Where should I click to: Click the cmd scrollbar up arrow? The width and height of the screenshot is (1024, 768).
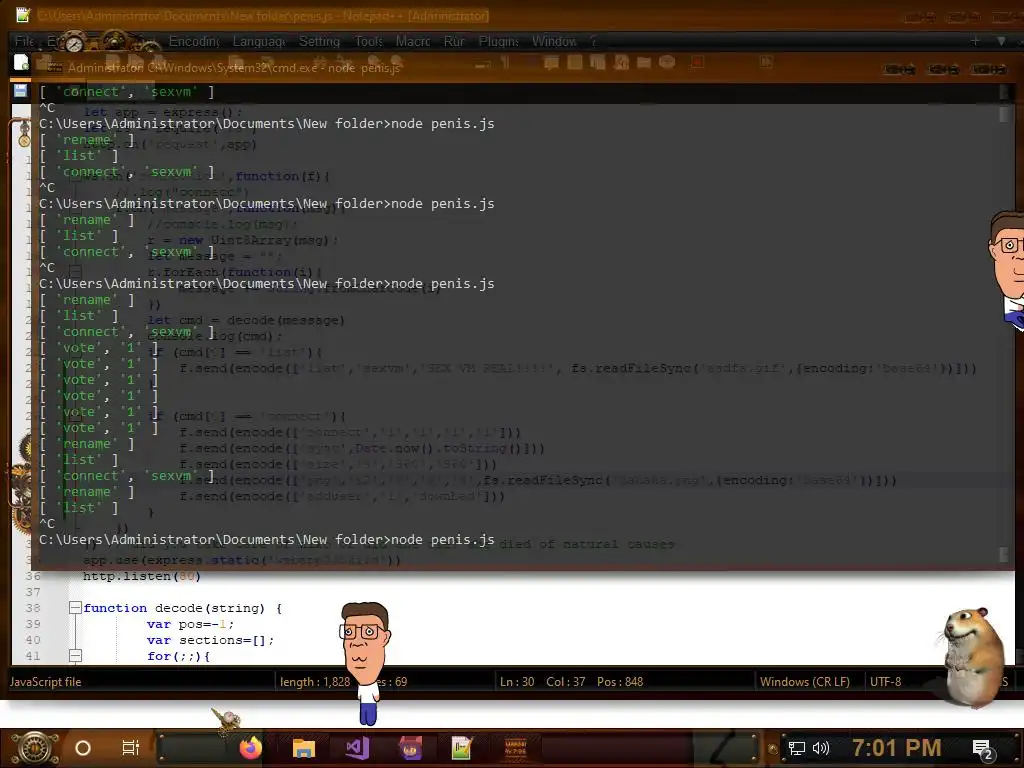[x=1004, y=92]
